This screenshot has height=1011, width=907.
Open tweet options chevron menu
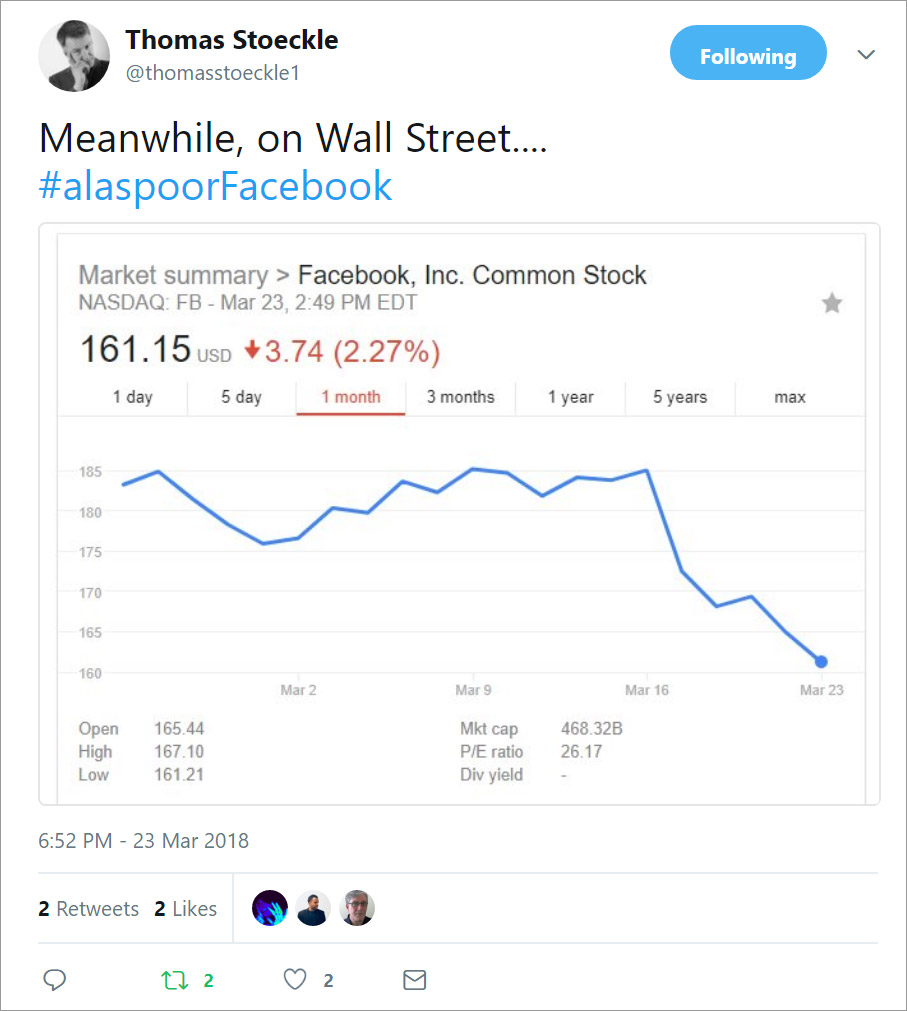pos(866,55)
